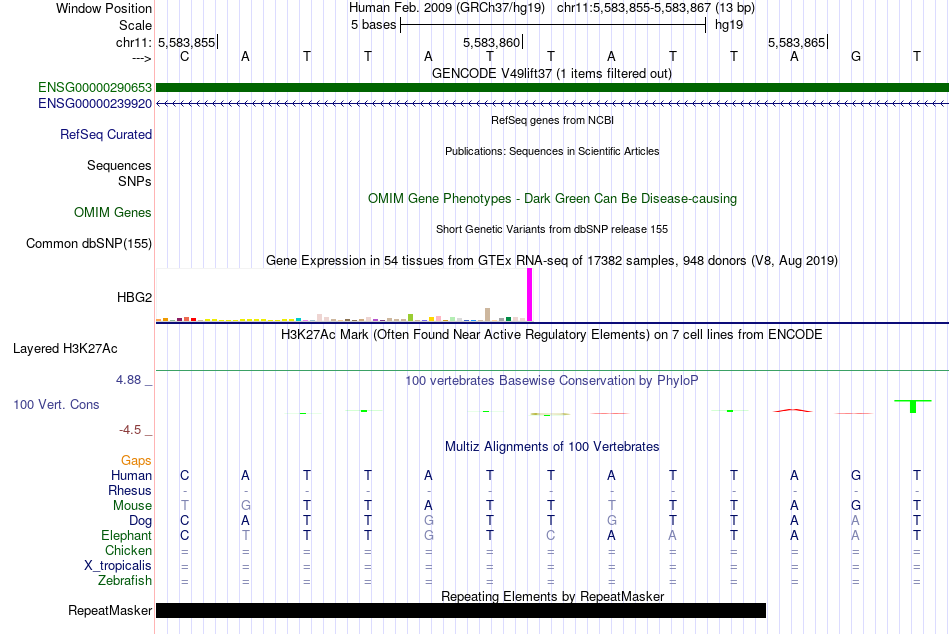Viewport: 950px width, 634px height.
Task: Open the "RefSeq genes from NCBI" title
Action: 552,120
